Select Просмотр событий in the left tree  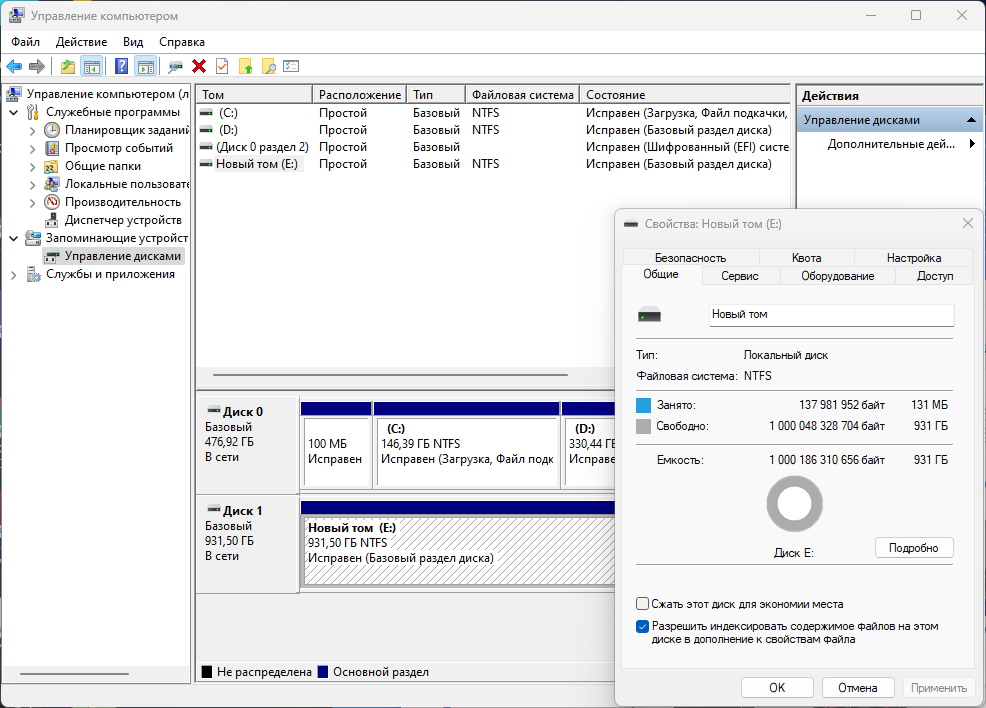pyautogui.click(x=118, y=148)
